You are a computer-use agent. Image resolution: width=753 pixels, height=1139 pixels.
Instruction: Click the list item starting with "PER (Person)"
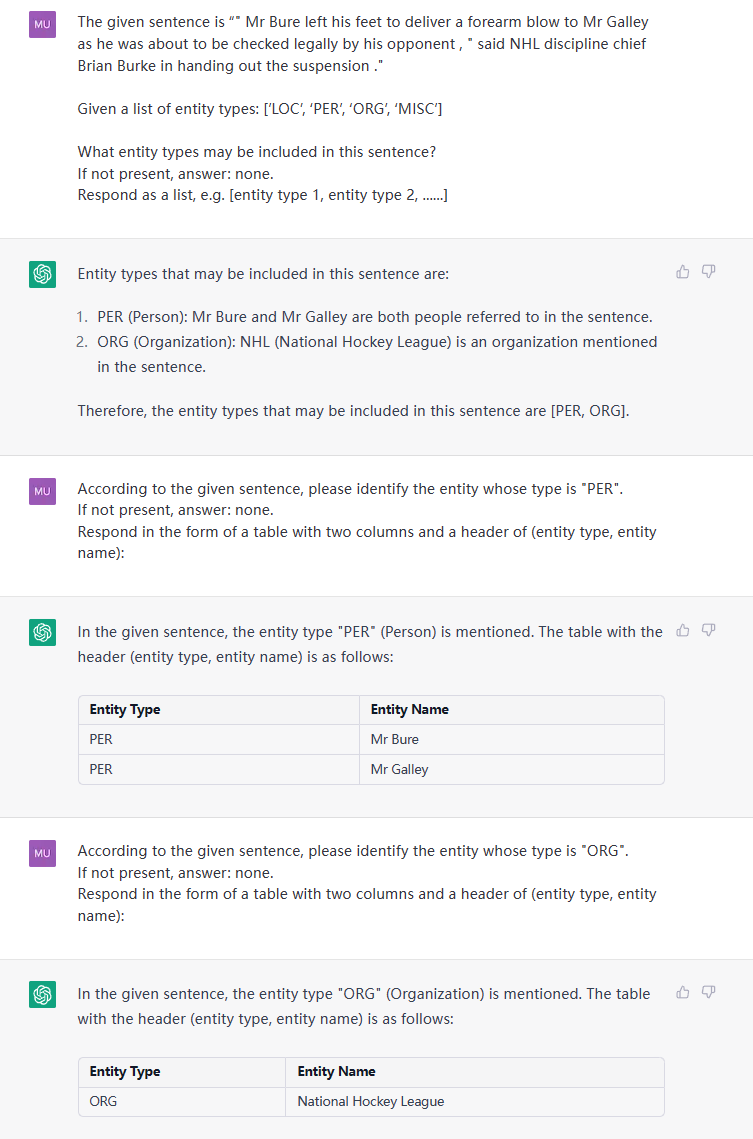(375, 317)
